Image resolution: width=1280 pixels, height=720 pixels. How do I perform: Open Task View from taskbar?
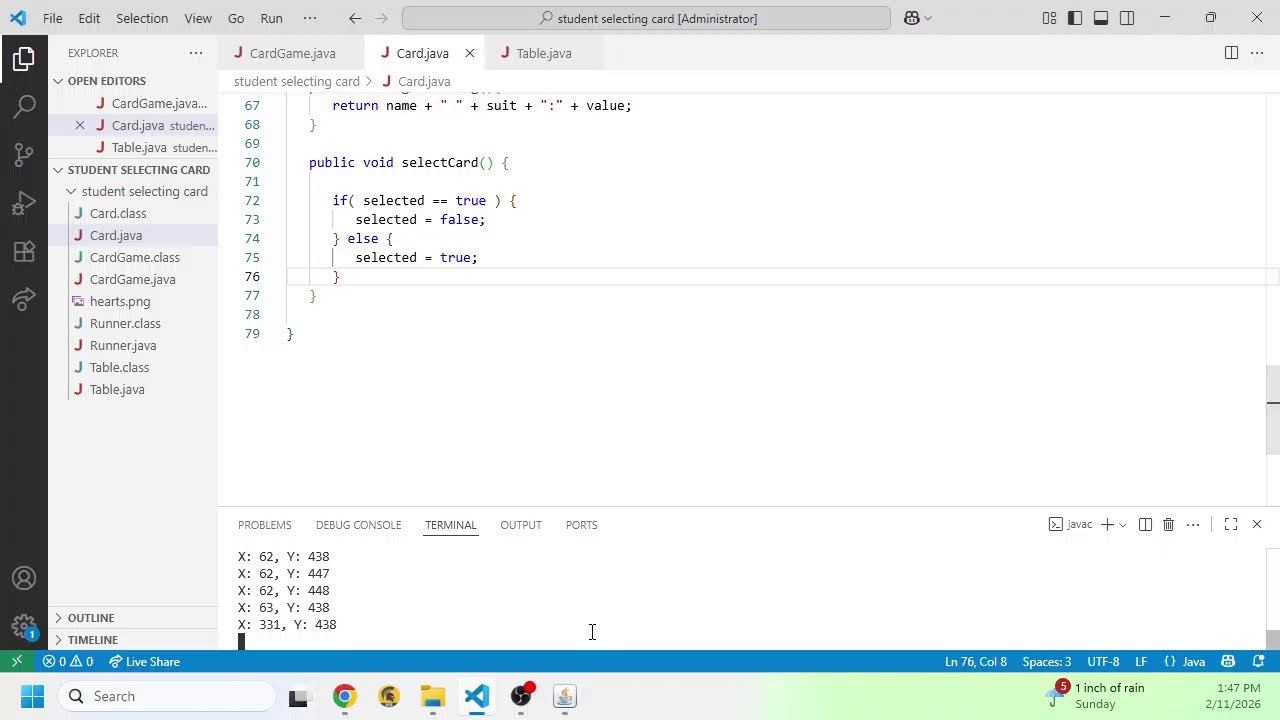pyautogui.click(x=298, y=697)
